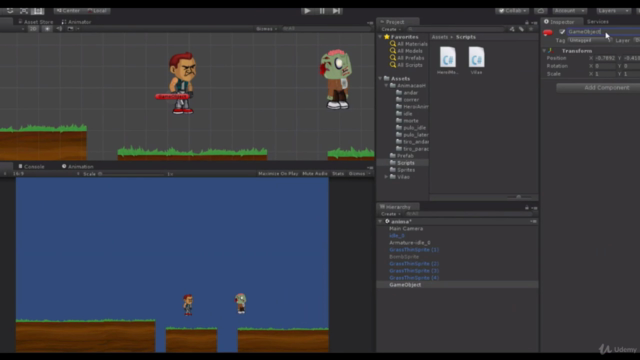Open scene effects image dropdown
This screenshot has width=640, height=360.
pos(72,29)
